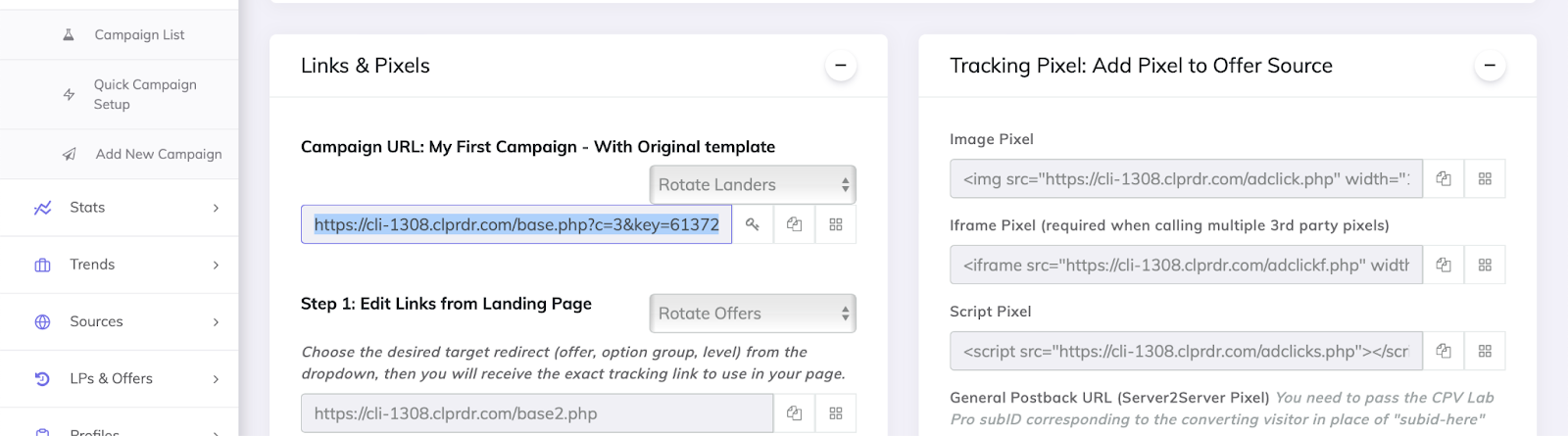Viewport: 1568px width, 436px height.
Task: Show QR code for Script Pixel
Action: [1485, 351]
